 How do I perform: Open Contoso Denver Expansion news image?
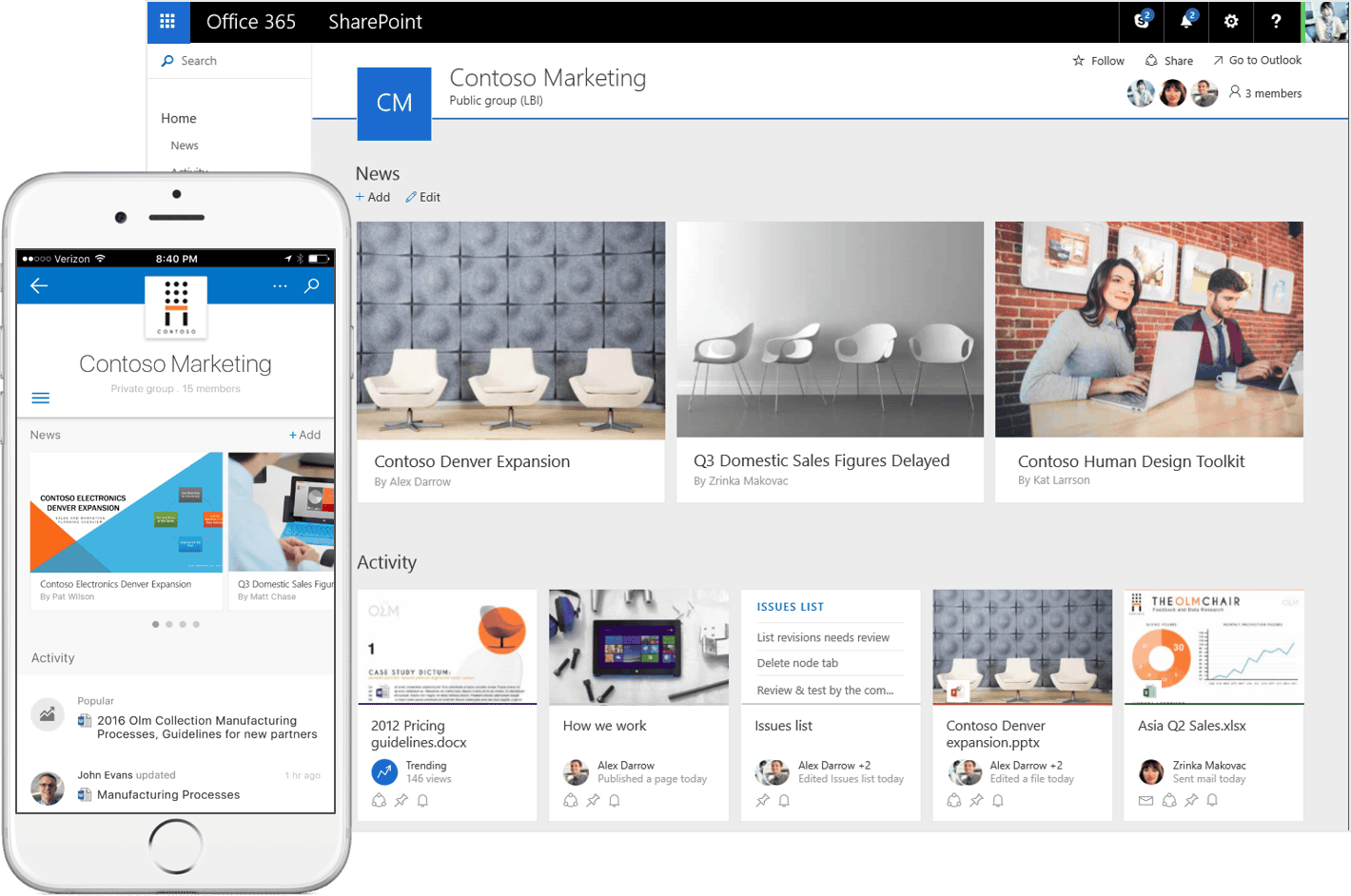click(511, 330)
